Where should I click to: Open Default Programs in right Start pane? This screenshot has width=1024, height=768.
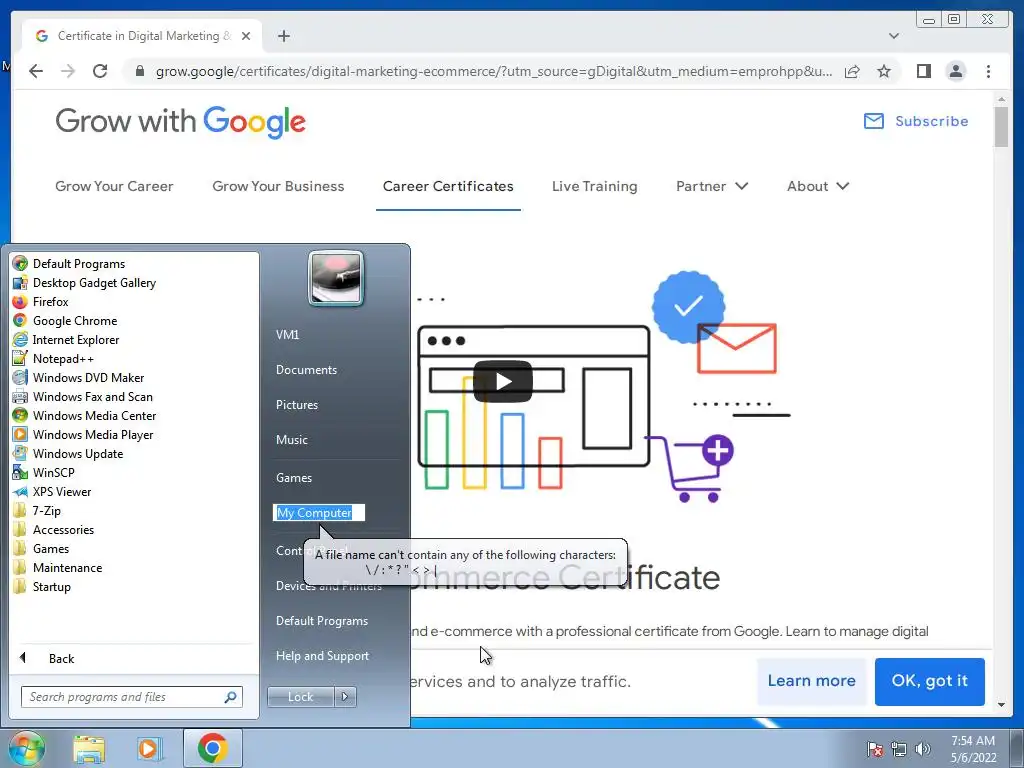(x=321, y=620)
